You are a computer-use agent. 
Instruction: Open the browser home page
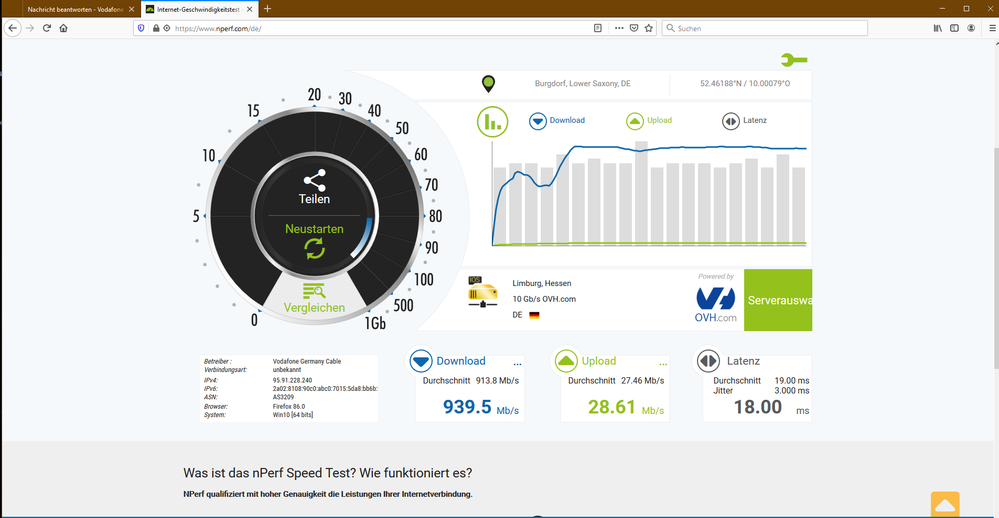point(63,28)
